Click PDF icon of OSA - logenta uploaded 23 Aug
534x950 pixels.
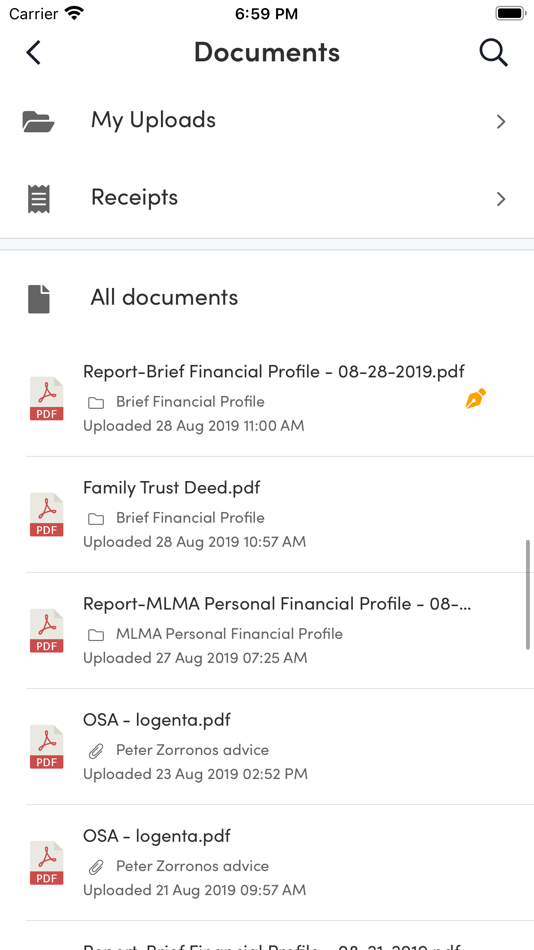pos(47,747)
